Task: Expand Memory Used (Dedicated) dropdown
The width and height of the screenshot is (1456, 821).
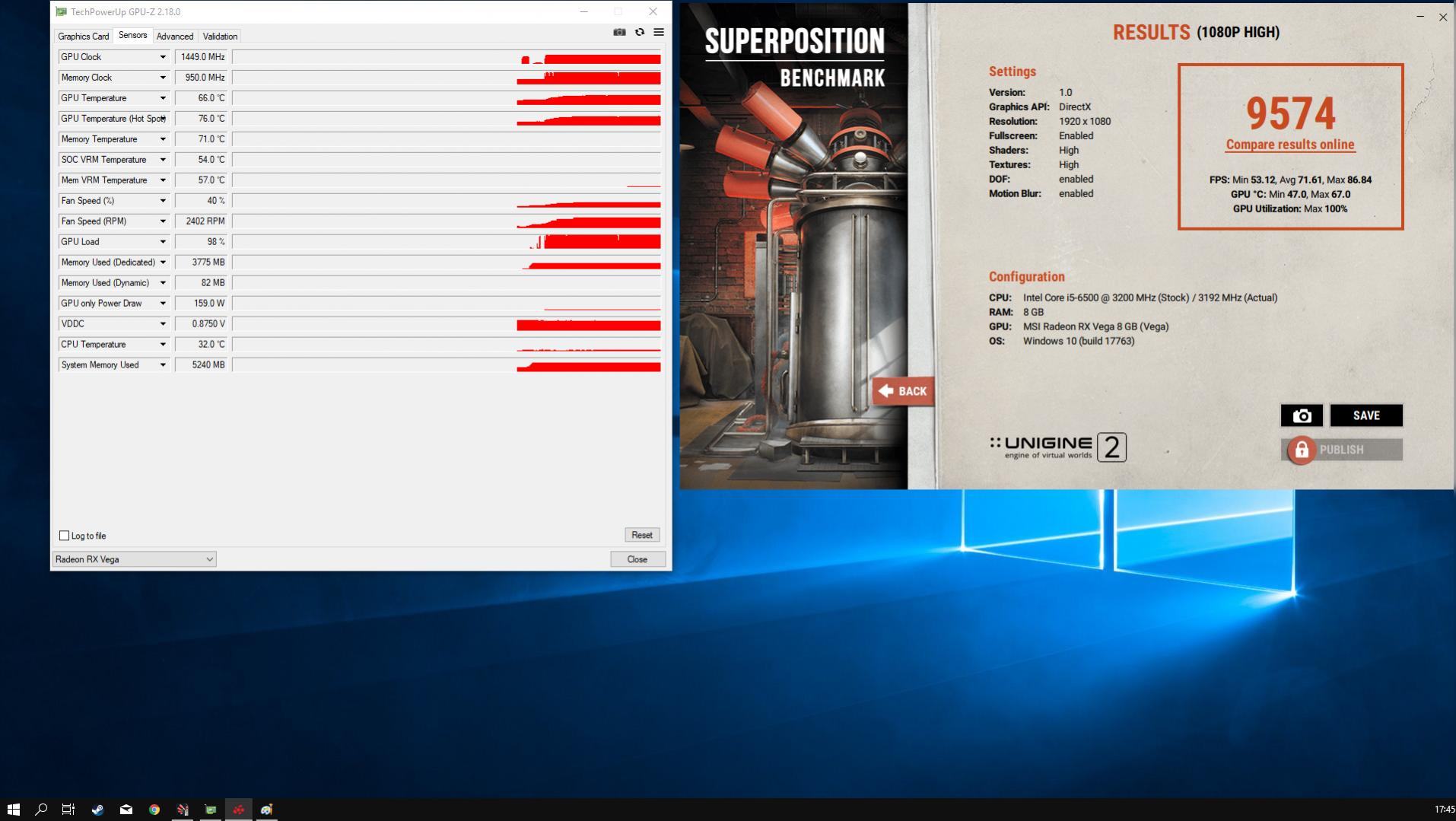Action: pos(163,263)
